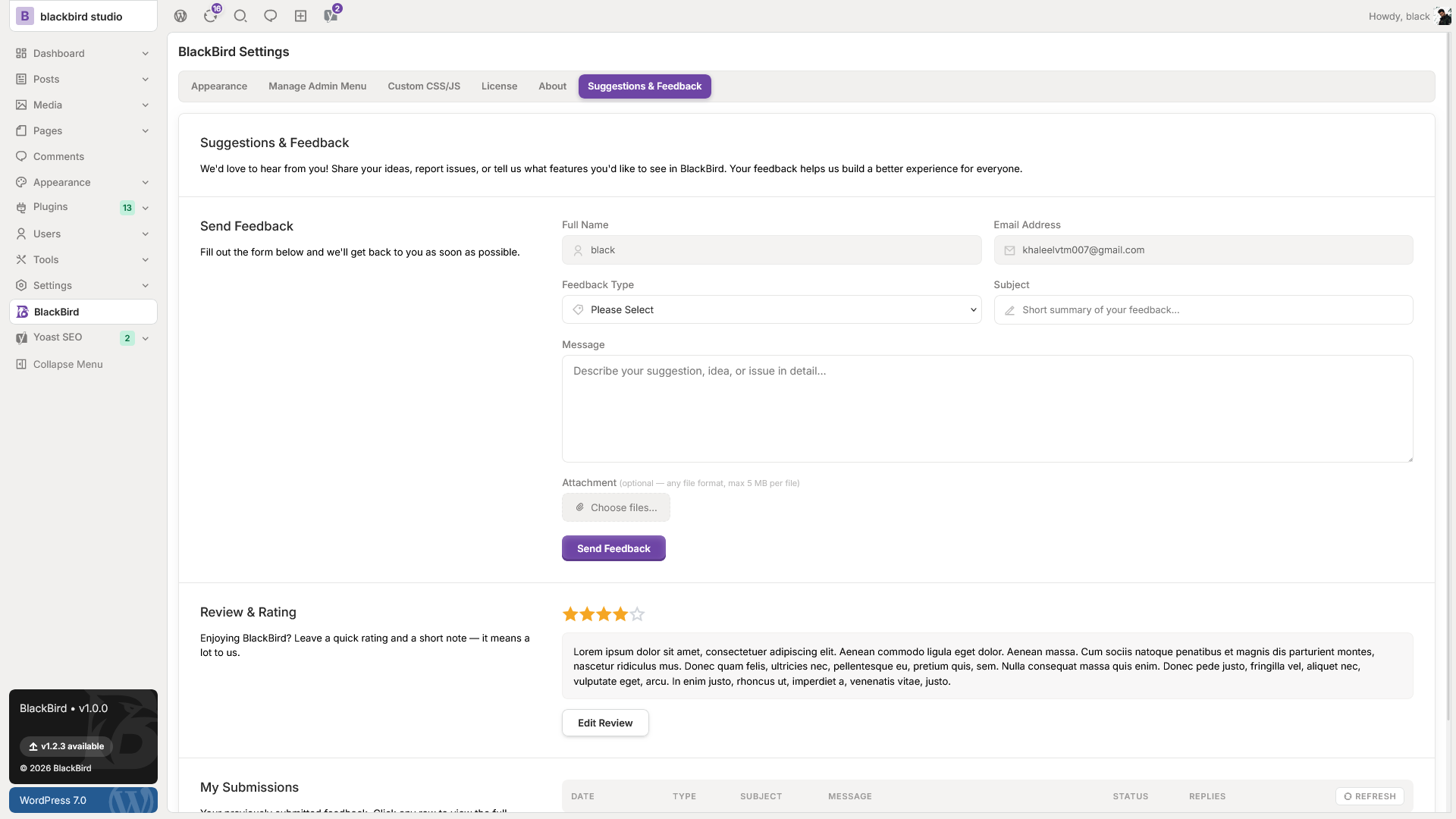The width and height of the screenshot is (1456, 819).
Task: Click the user avatar next to Howdy
Action: [1443, 16]
